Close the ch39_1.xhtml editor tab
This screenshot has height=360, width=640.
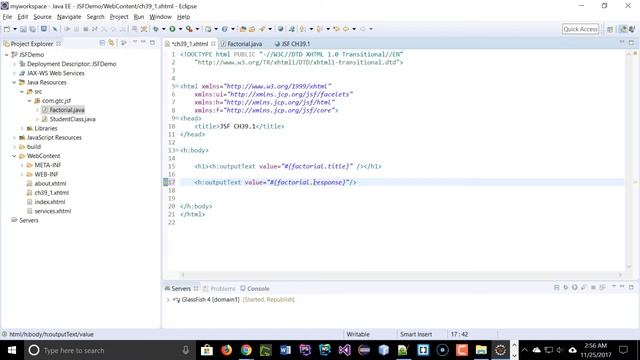(213, 44)
